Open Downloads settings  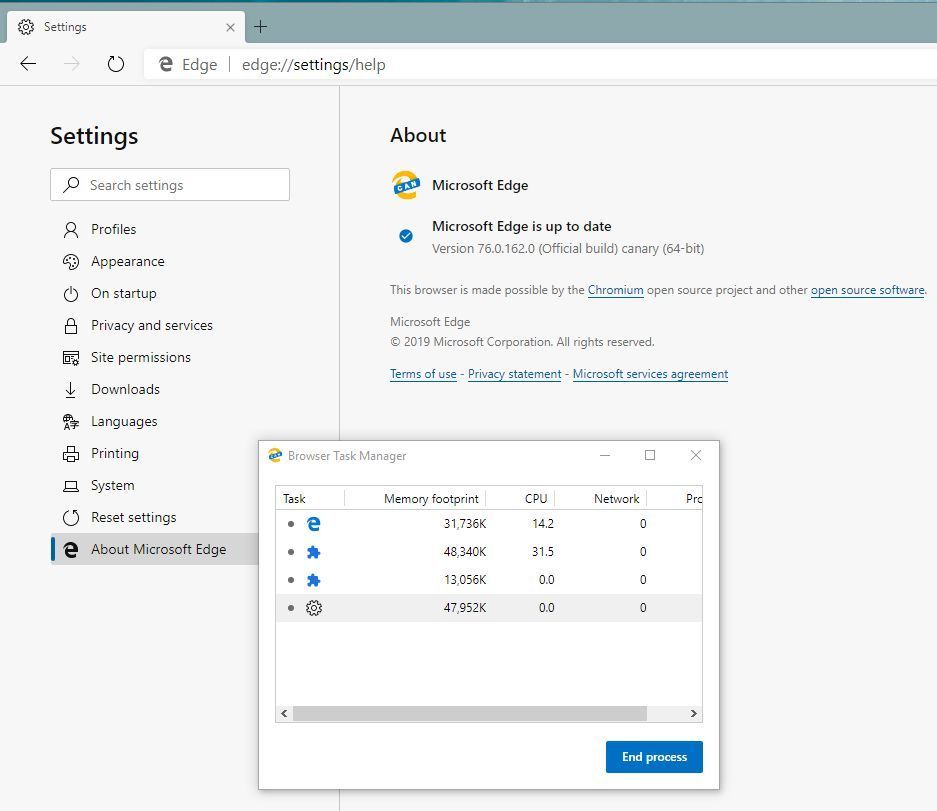coord(125,390)
